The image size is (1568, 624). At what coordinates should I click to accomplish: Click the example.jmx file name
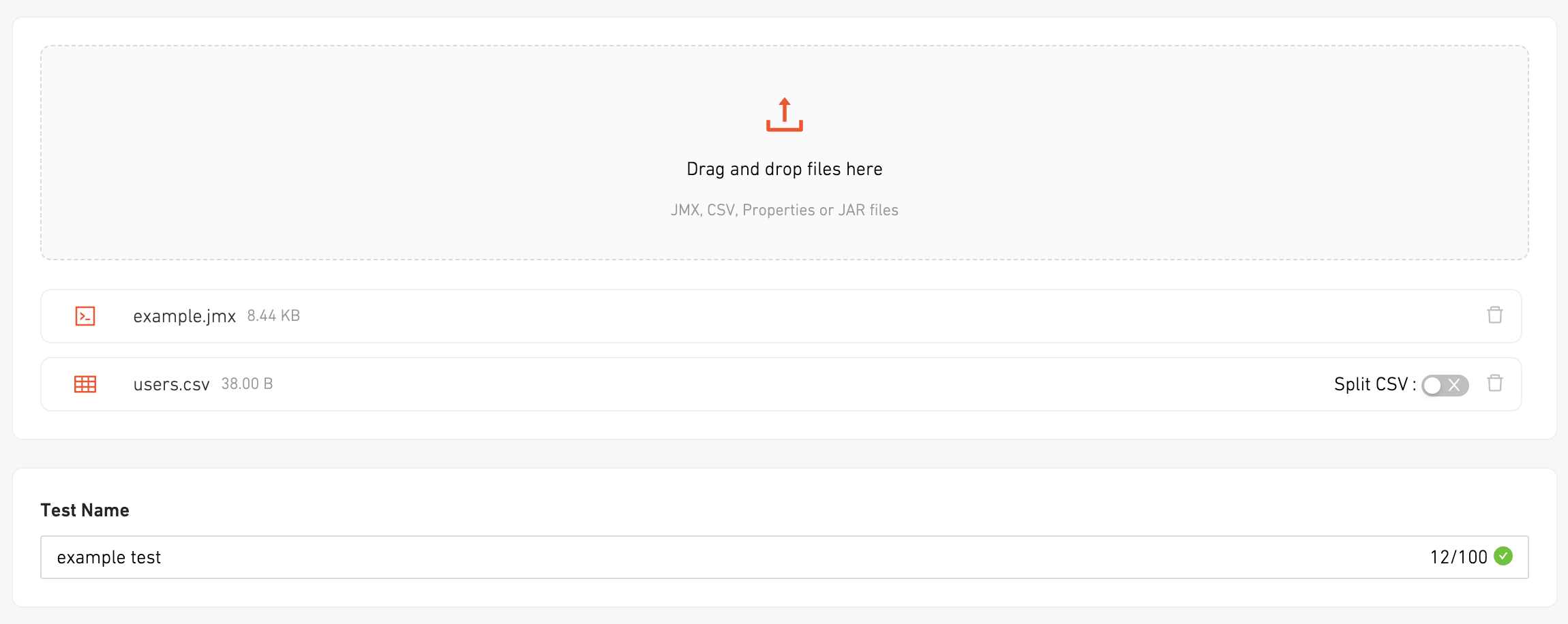point(184,317)
